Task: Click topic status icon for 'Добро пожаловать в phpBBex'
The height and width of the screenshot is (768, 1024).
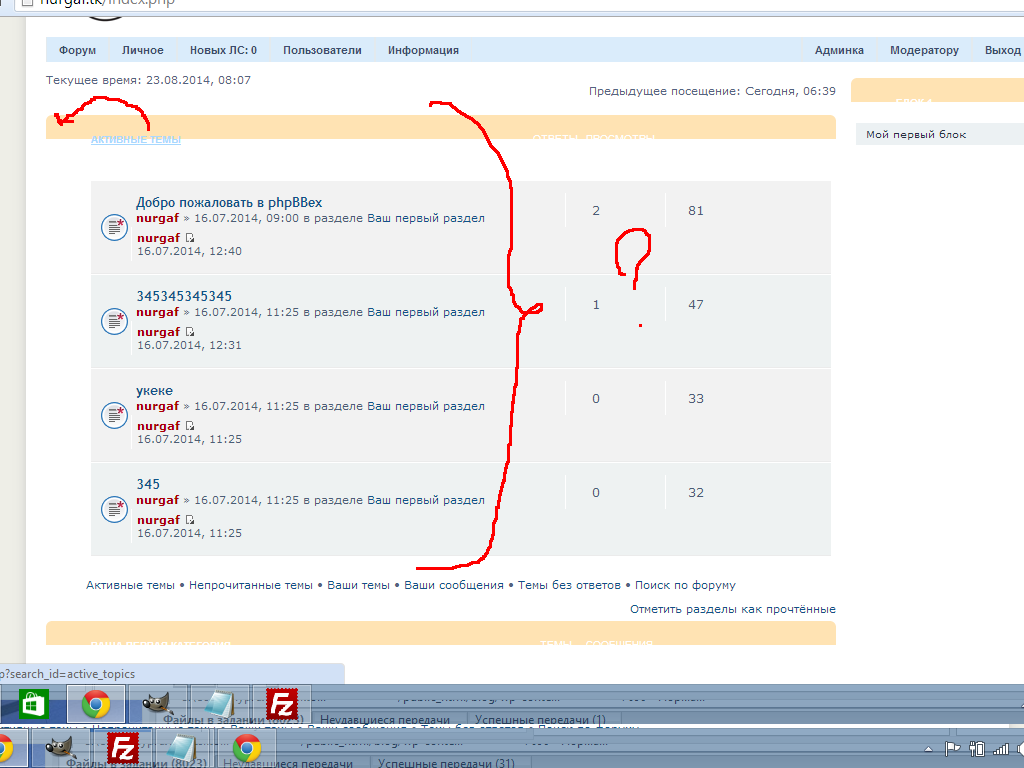Action: point(114,227)
